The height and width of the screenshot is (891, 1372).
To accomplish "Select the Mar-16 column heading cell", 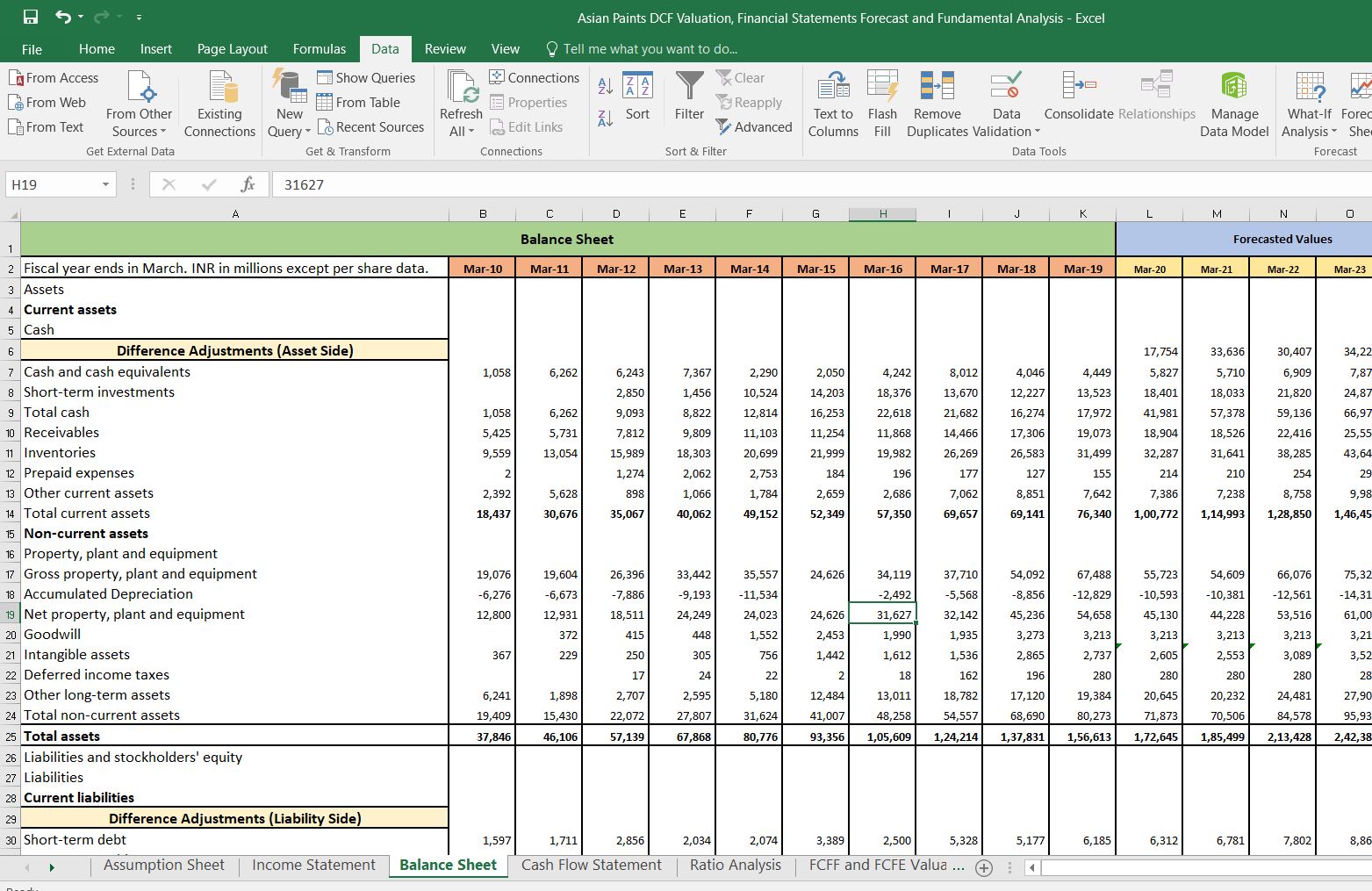I will coord(883,269).
